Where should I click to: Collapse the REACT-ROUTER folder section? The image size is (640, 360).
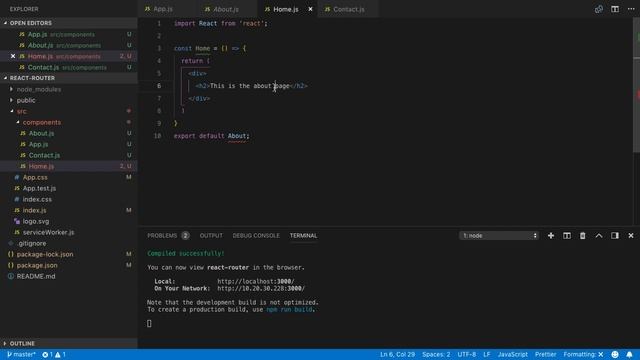[x=69, y=78]
